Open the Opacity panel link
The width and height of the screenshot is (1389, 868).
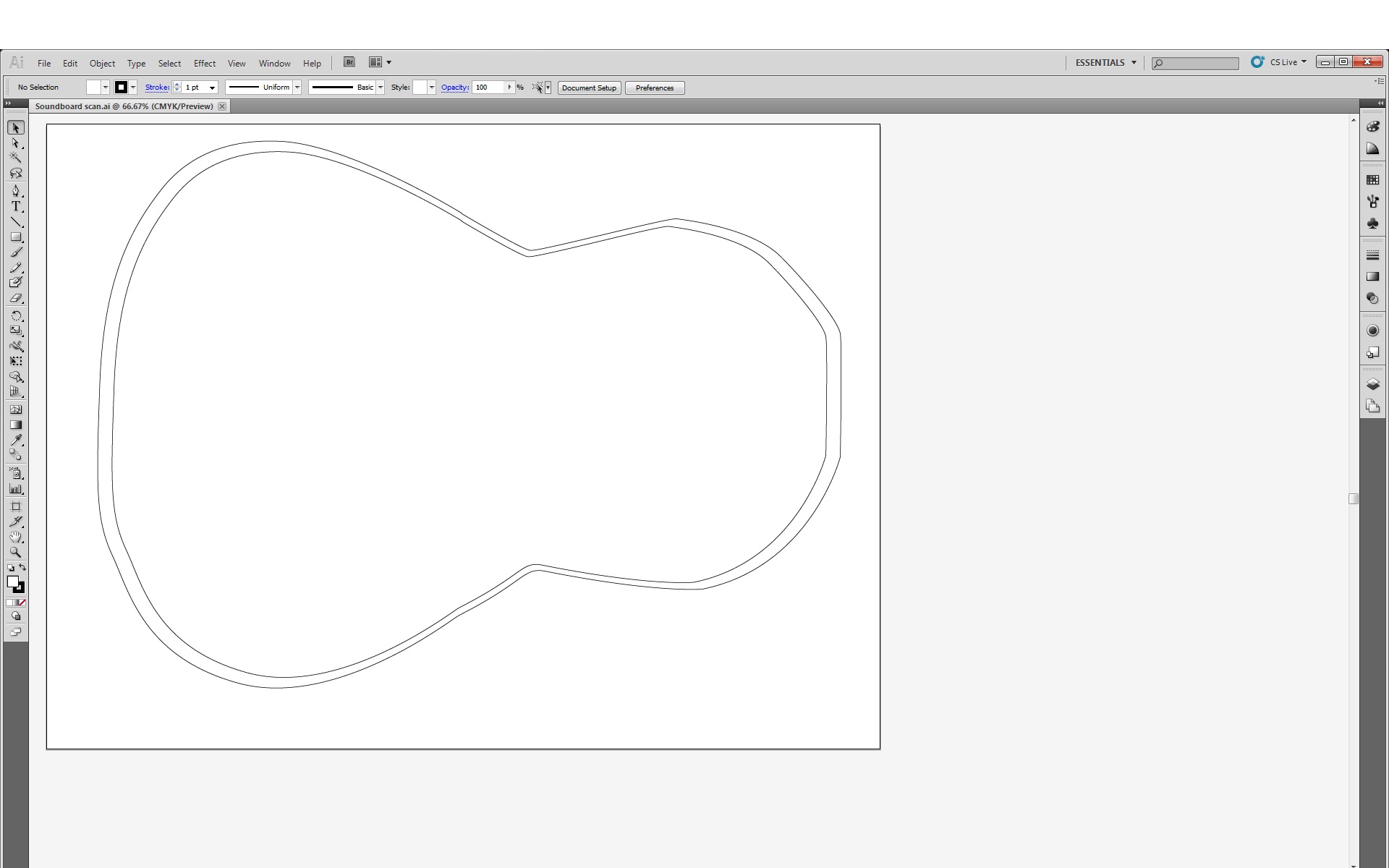pos(455,88)
